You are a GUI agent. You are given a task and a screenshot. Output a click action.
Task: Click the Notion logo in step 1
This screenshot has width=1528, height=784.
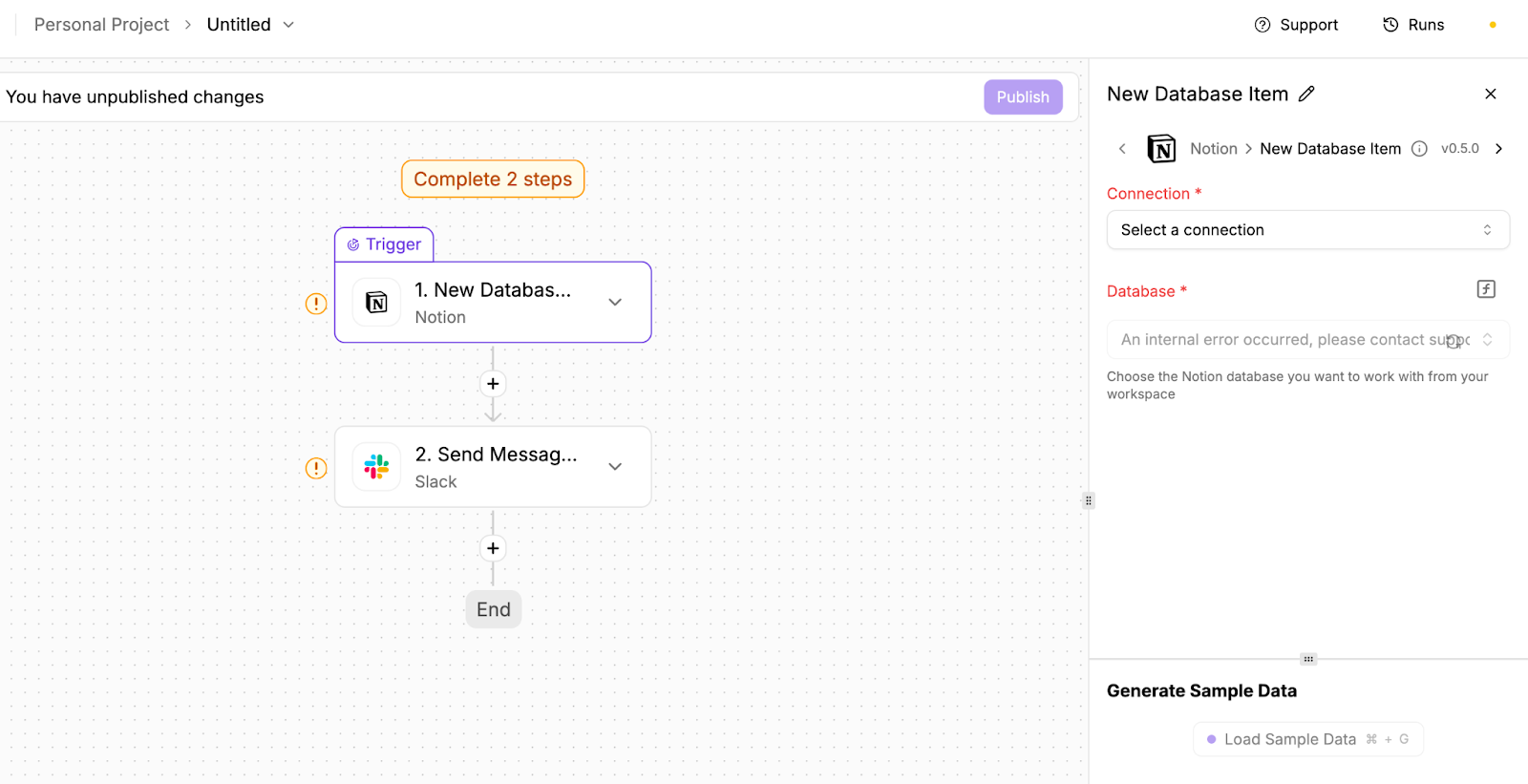point(376,303)
